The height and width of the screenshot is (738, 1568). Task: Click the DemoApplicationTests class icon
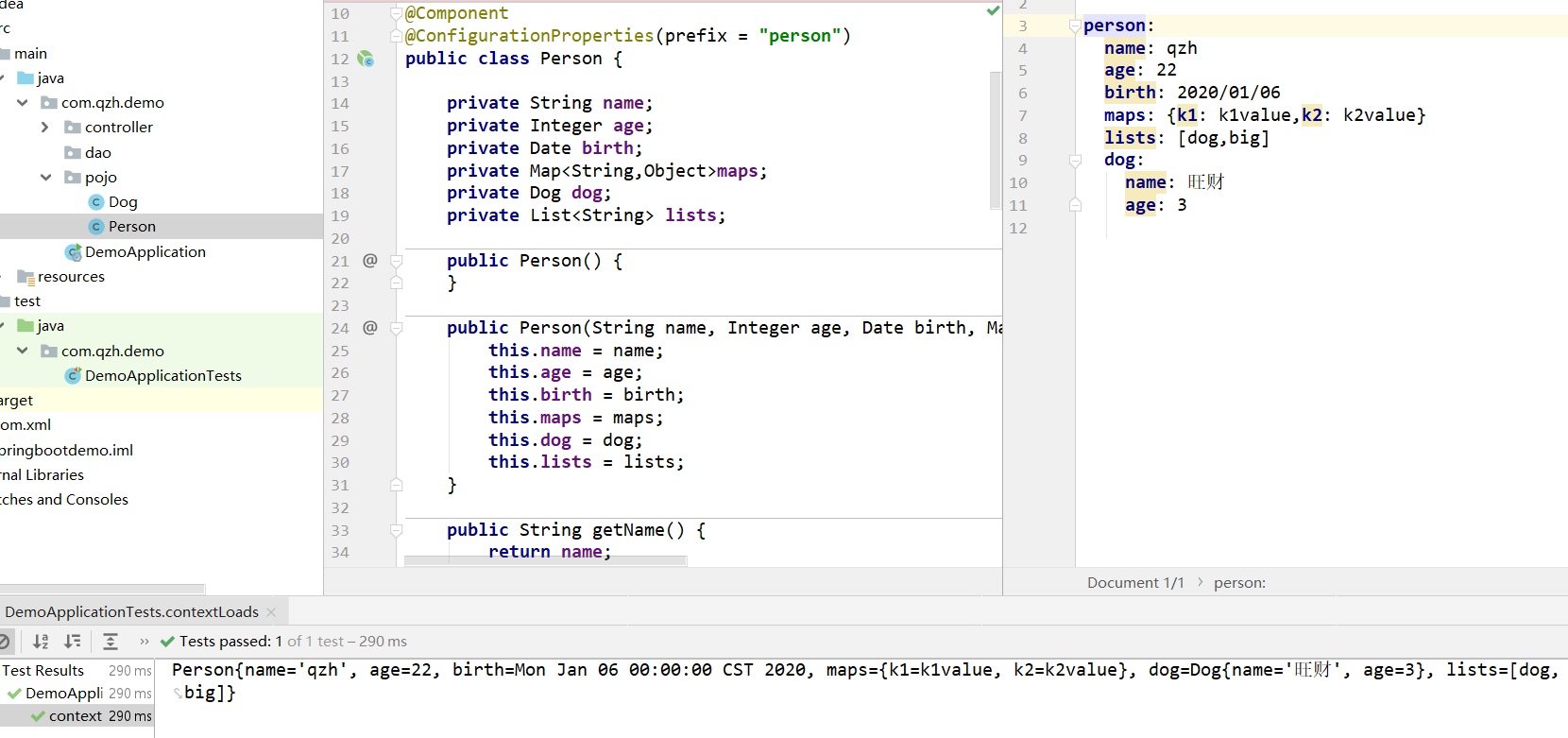(x=73, y=376)
